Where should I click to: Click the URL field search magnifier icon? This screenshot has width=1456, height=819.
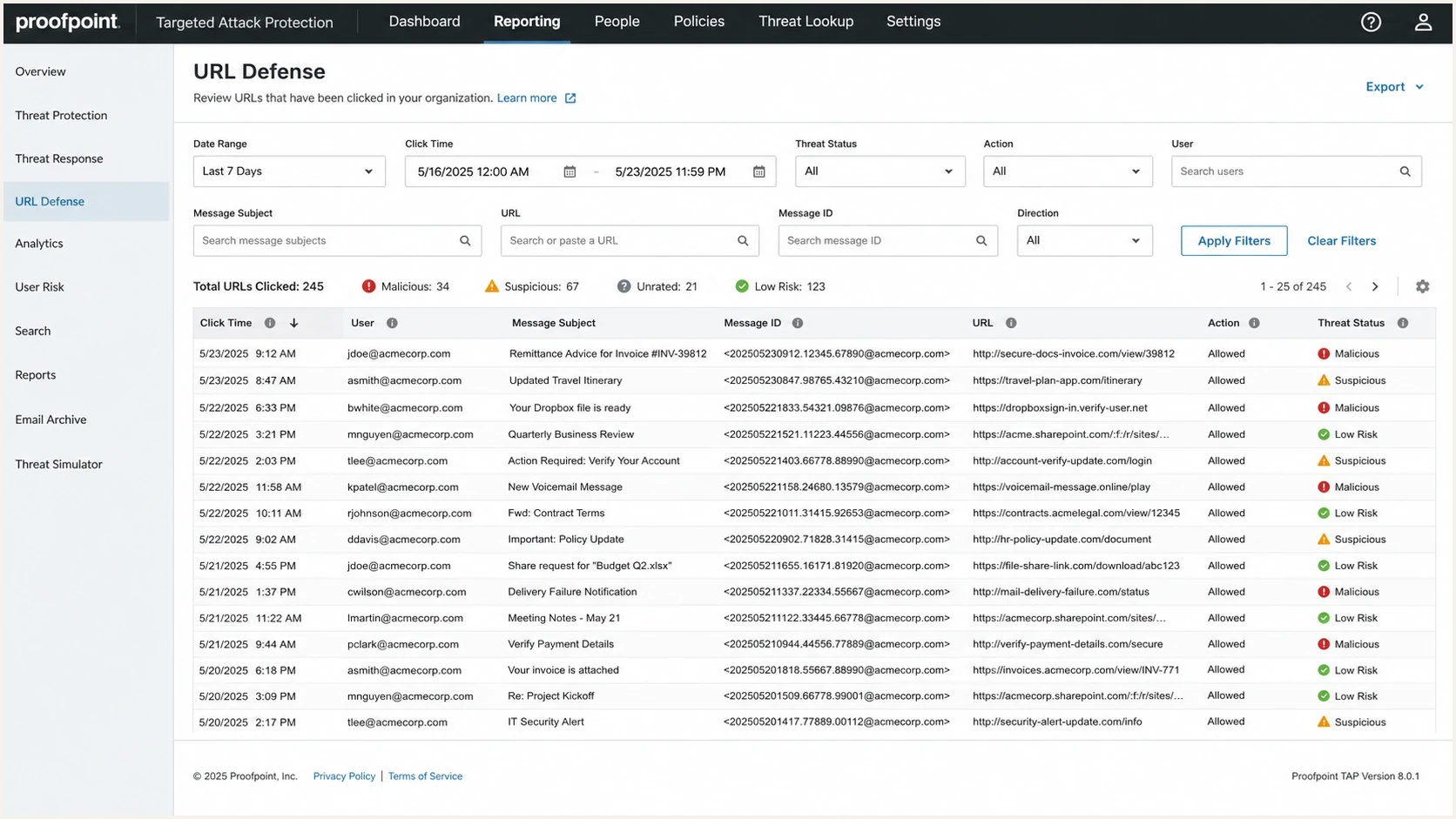point(743,241)
